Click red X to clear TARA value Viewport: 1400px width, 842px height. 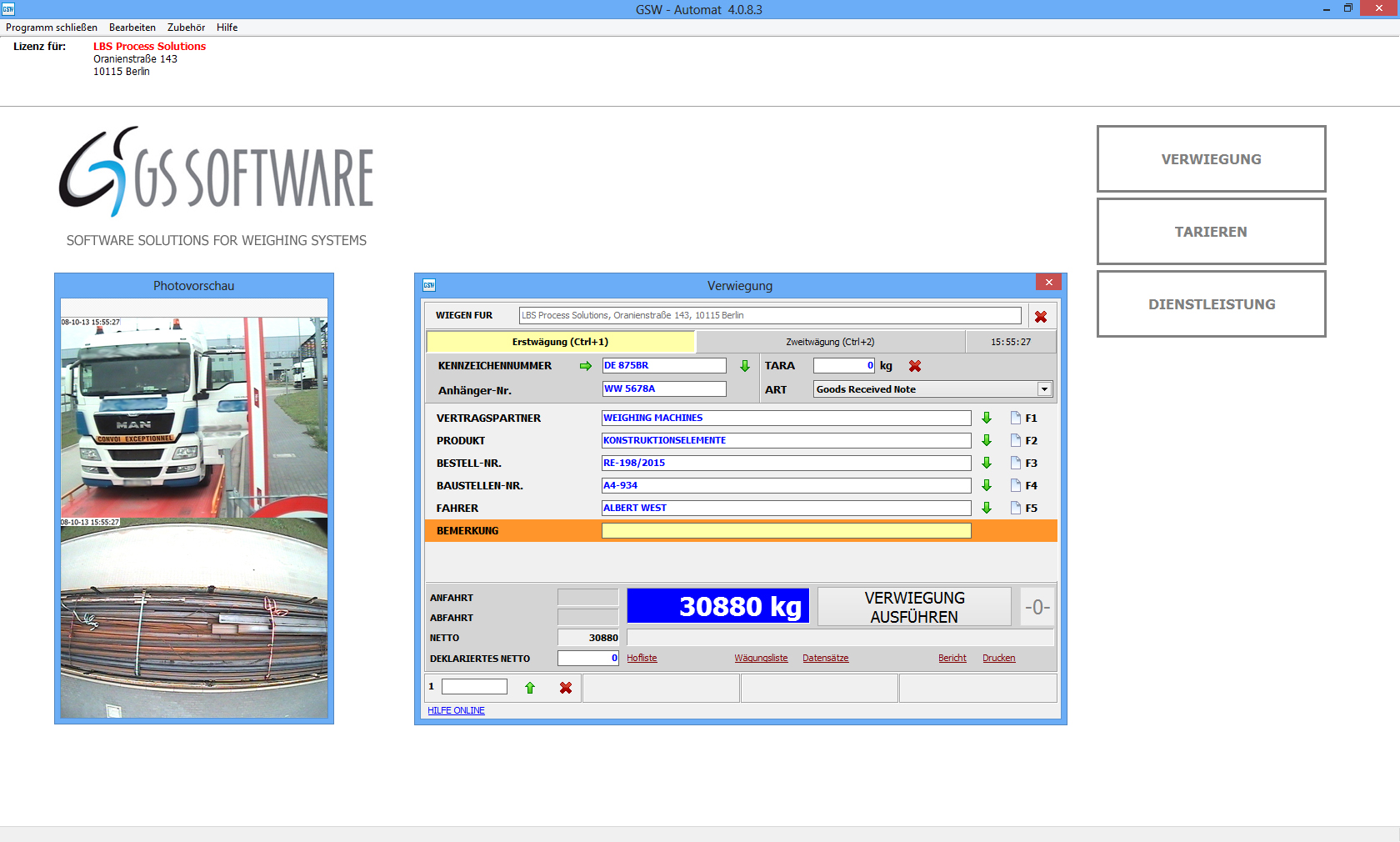pos(915,366)
